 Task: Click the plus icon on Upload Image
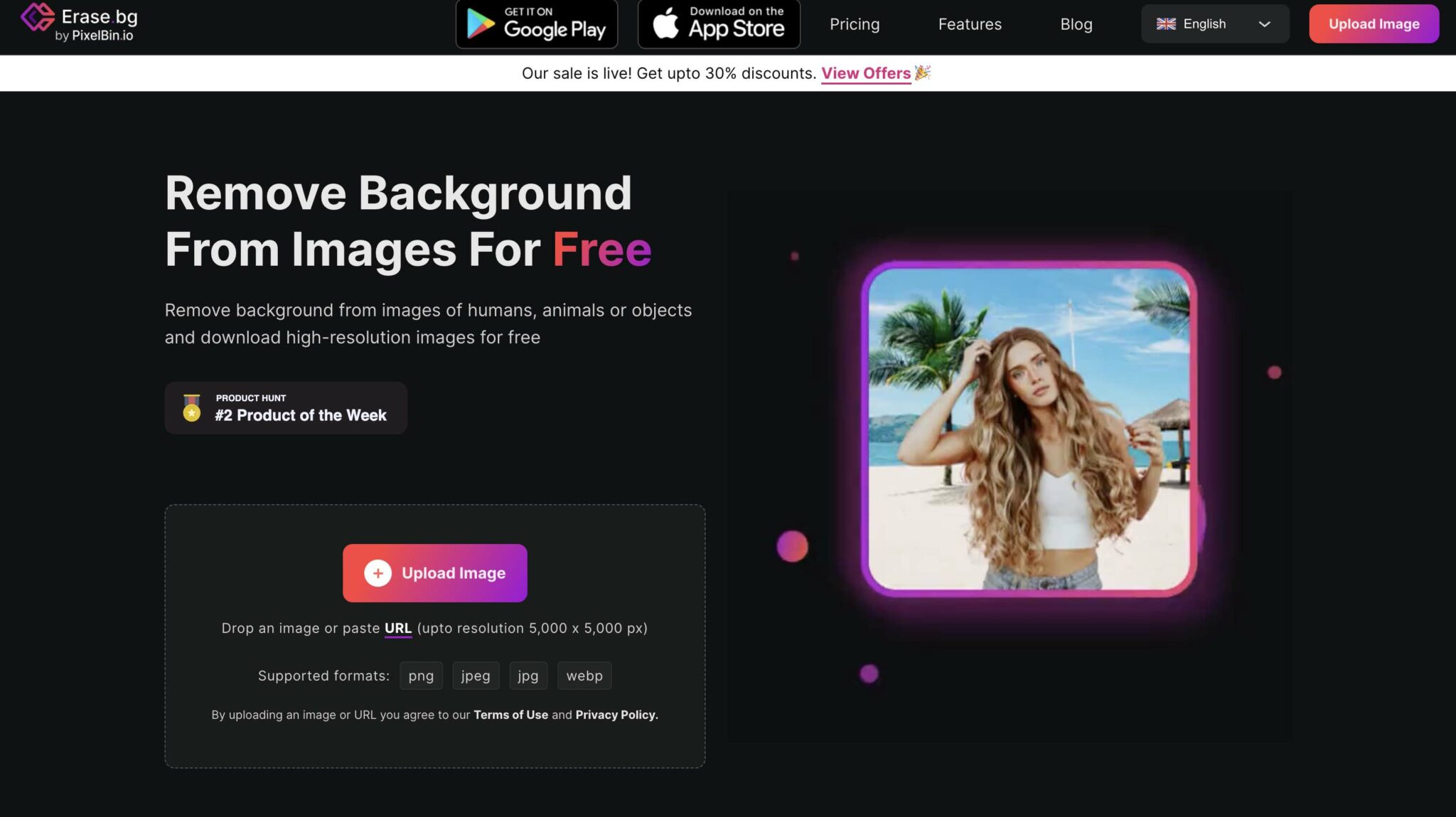point(378,573)
